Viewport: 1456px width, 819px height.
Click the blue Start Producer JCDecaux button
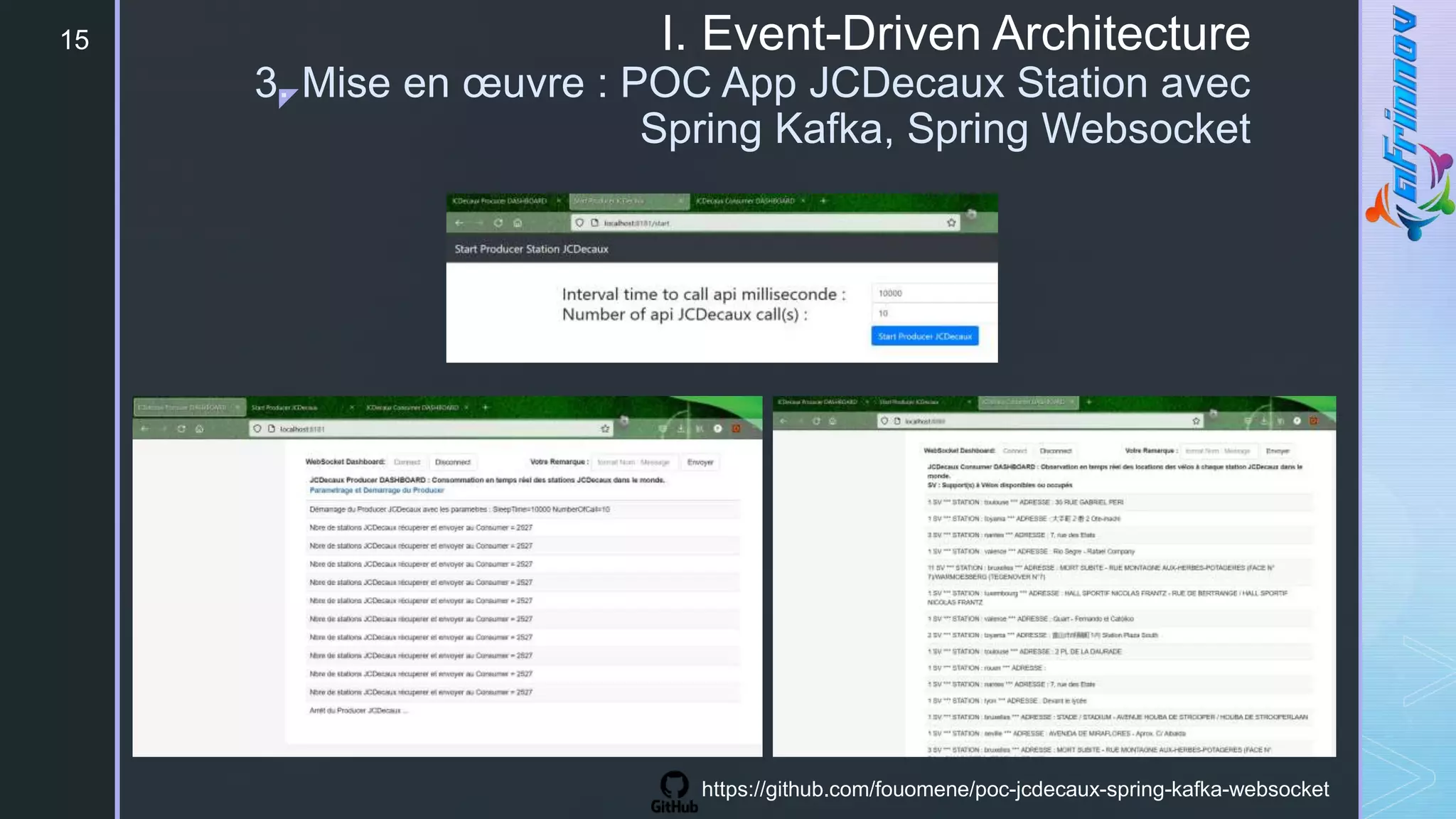(925, 336)
